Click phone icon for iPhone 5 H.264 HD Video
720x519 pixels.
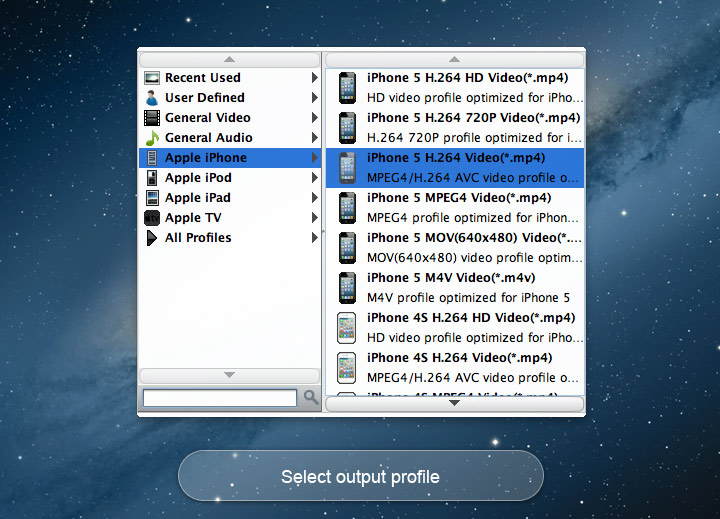point(347,88)
